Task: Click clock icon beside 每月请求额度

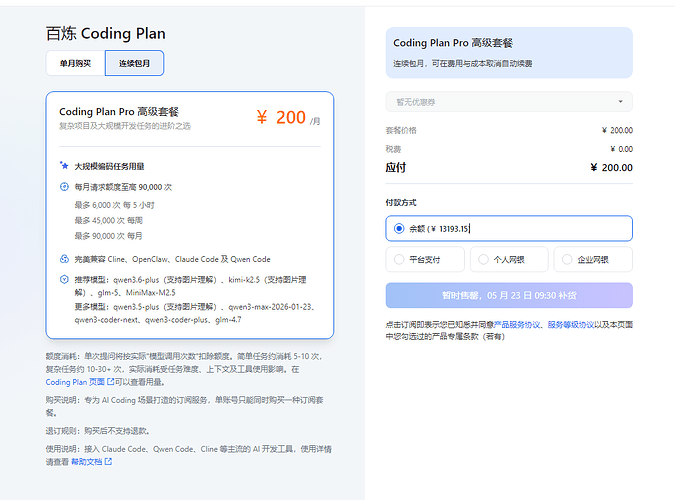Action: click(x=64, y=187)
